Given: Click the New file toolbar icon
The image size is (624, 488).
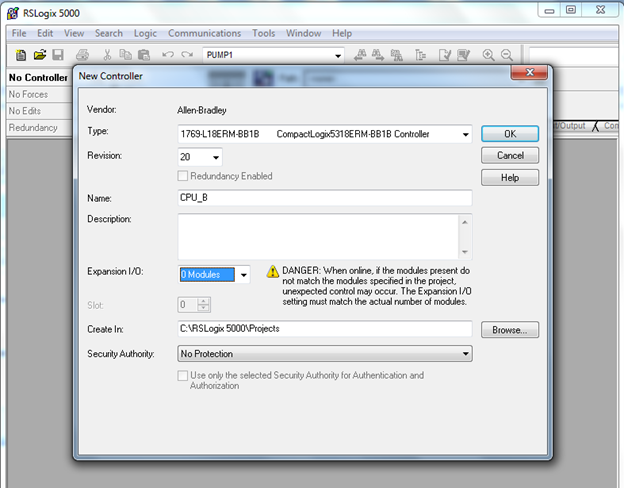Looking at the screenshot, I should point(21,55).
